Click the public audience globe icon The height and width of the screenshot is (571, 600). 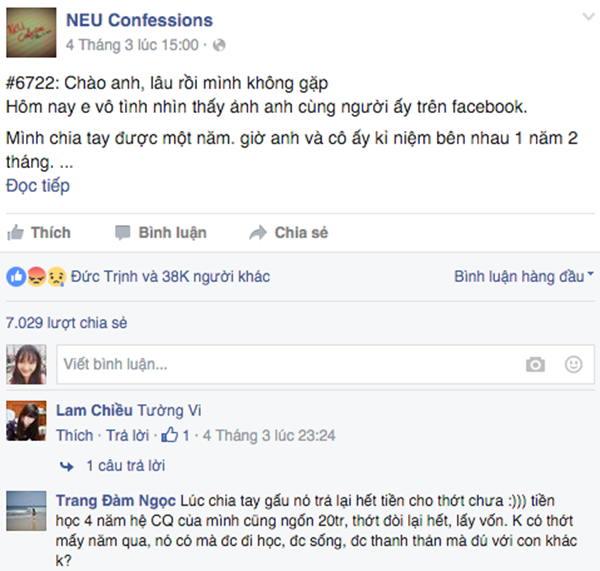pyautogui.click(x=220, y=45)
